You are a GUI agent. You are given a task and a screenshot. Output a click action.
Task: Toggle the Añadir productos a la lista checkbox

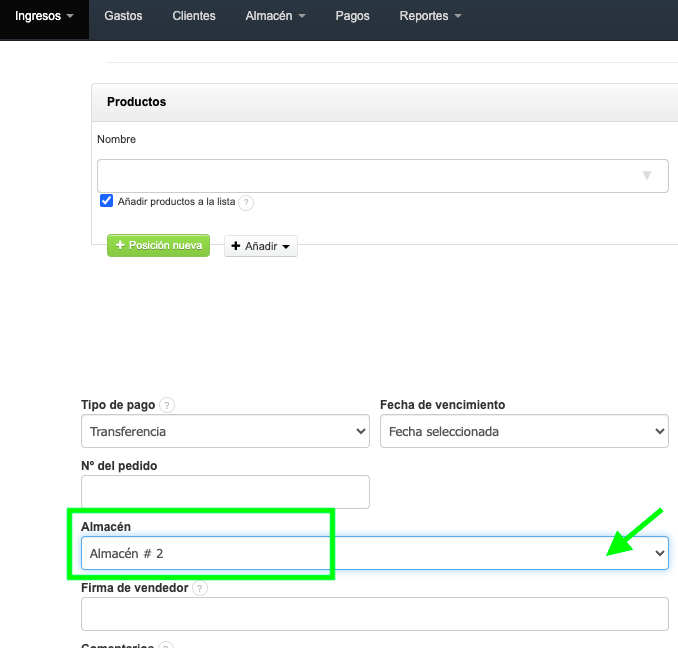click(107, 201)
